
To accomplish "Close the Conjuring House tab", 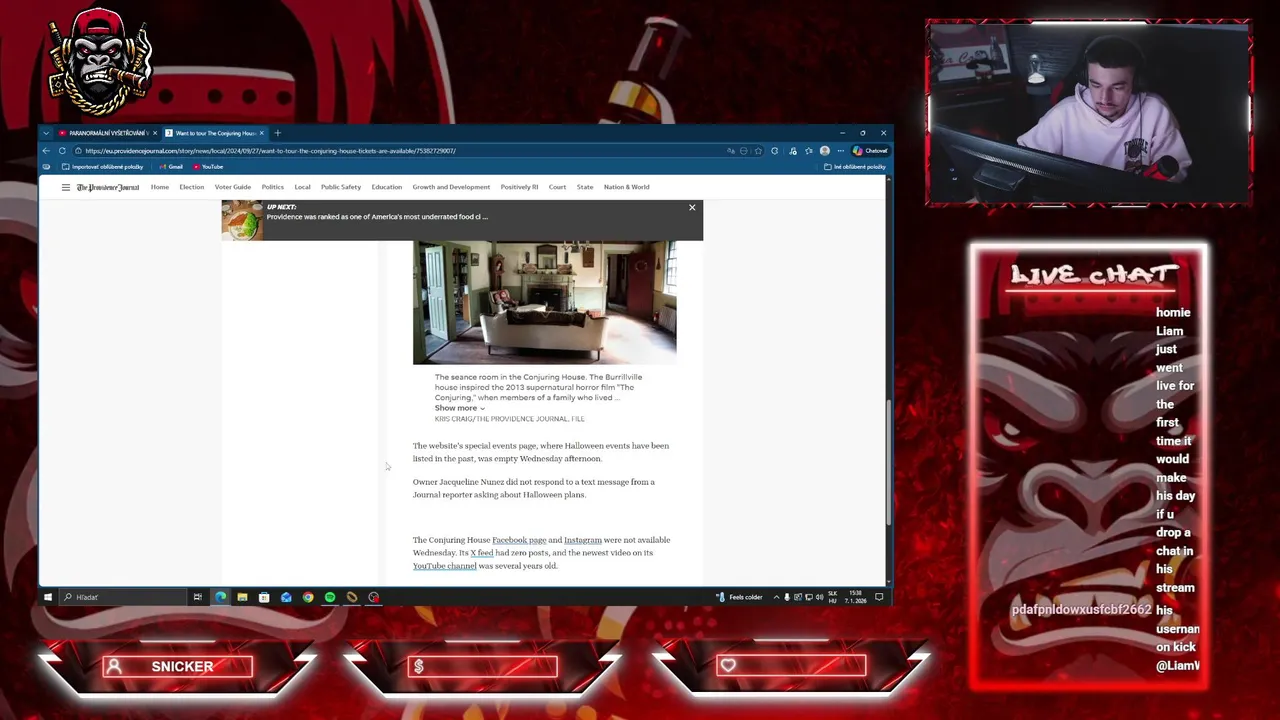I will pos(262,133).
